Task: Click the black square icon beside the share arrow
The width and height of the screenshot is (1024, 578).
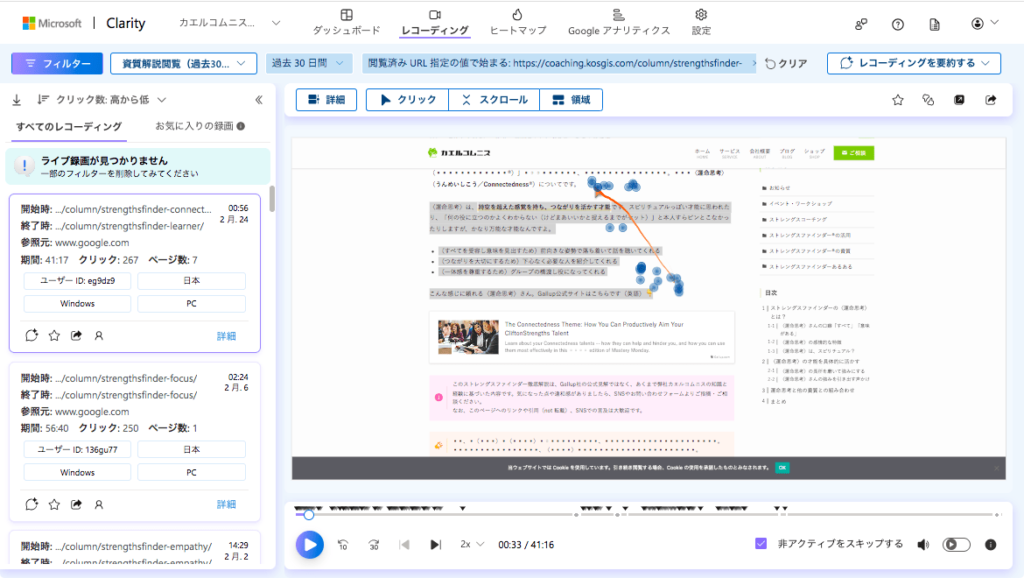Action: (x=959, y=100)
